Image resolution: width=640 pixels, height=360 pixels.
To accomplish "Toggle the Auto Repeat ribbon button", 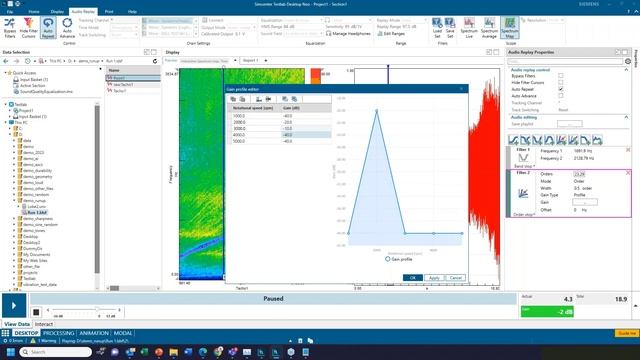I will point(48,28).
